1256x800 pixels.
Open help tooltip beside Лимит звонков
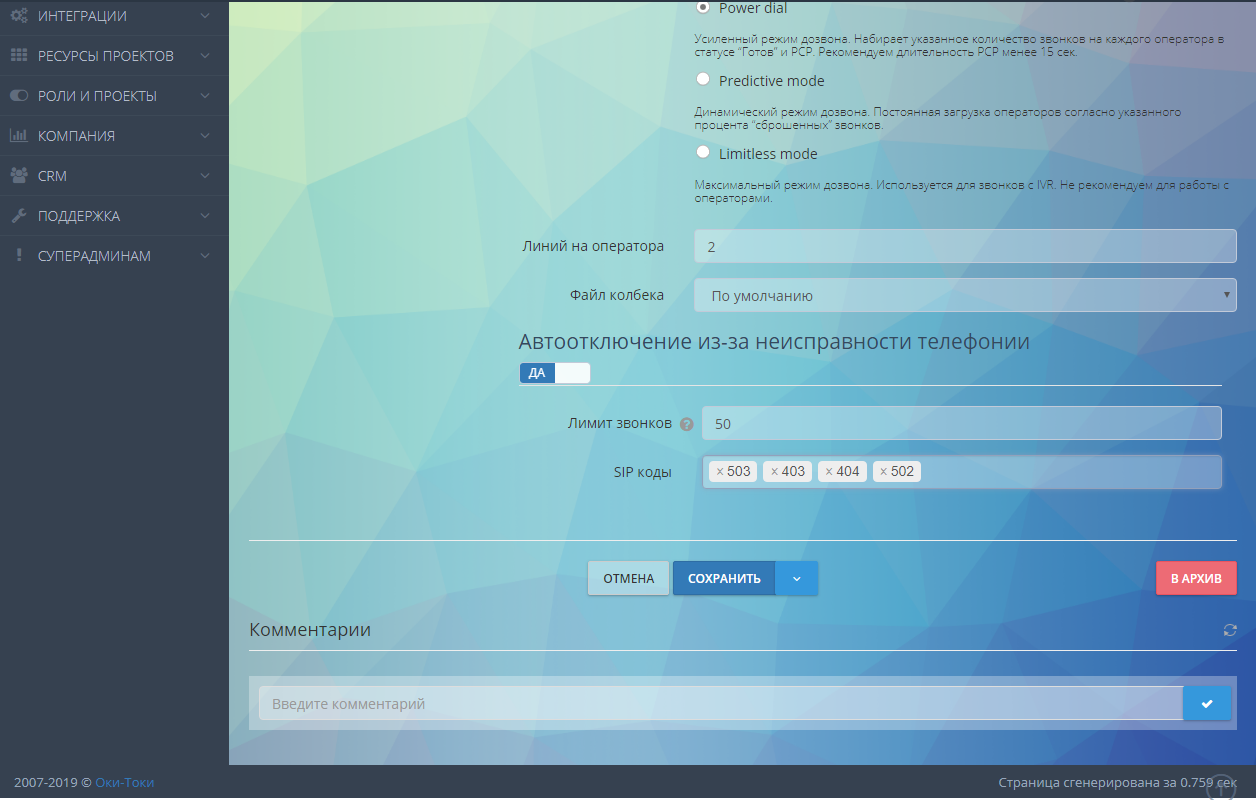(687, 423)
